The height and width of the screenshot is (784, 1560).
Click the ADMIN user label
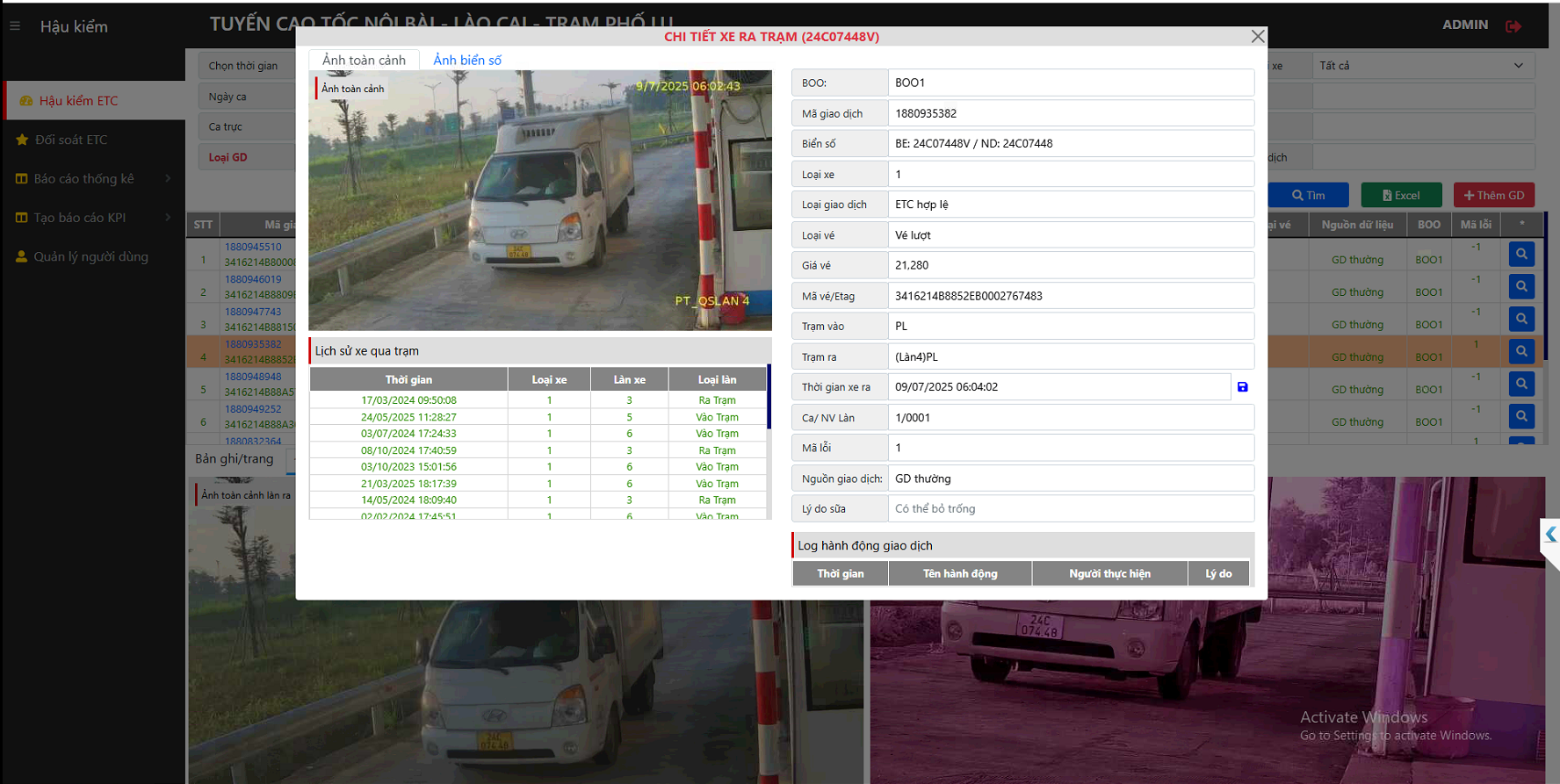1465,25
